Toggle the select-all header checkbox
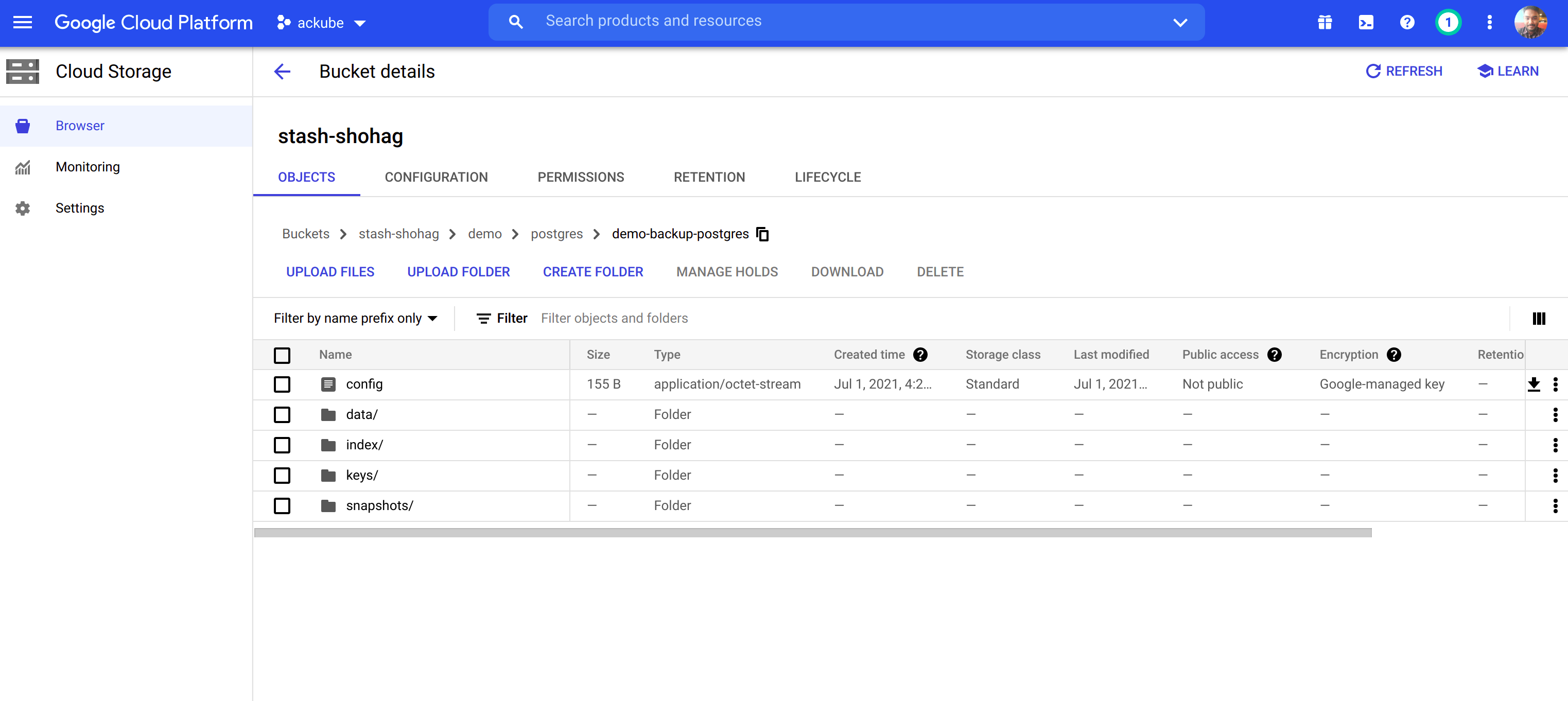1568x701 pixels. (282, 355)
